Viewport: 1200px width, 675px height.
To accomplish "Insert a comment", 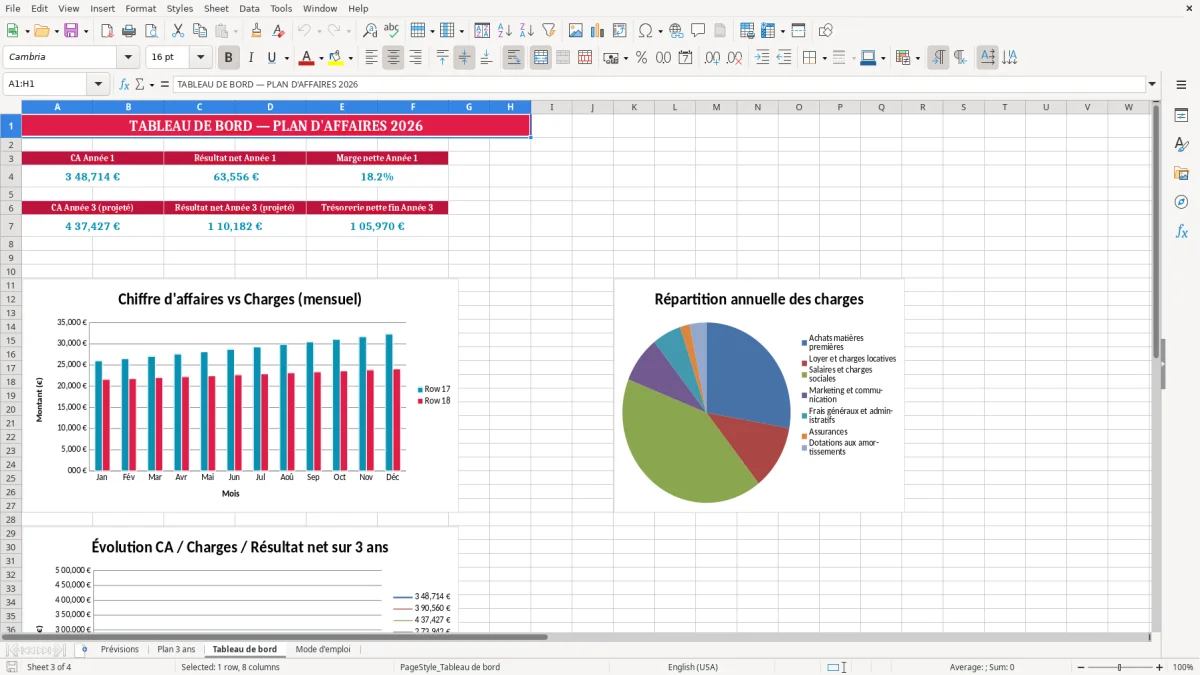I will click(x=698, y=31).
